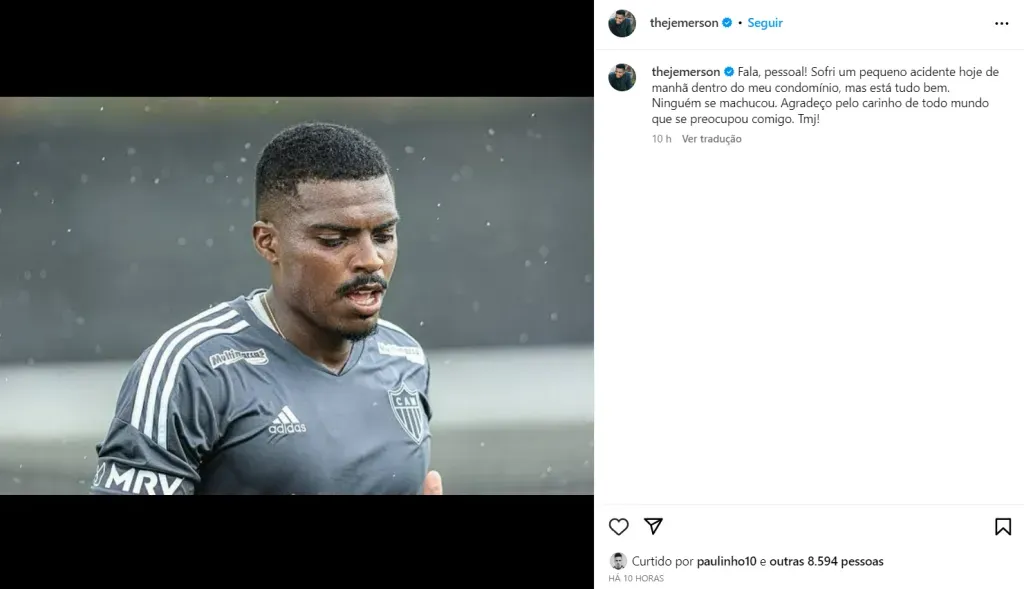Click the thejemerson username in the caption
1024x589 pixels.
click(x=686, y=72)
